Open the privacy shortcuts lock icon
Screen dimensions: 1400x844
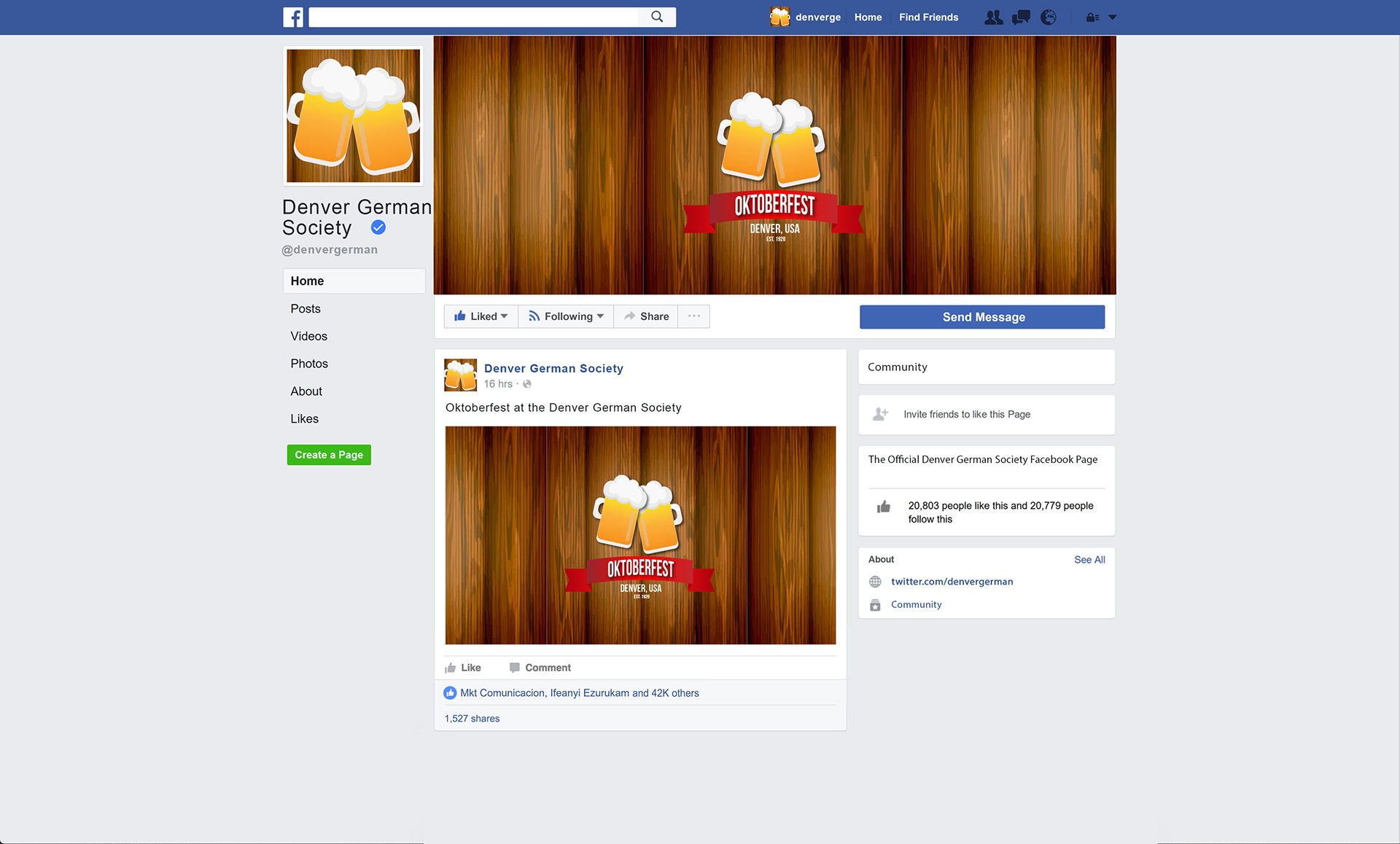pyautogui.click(x=1092, y=17)
